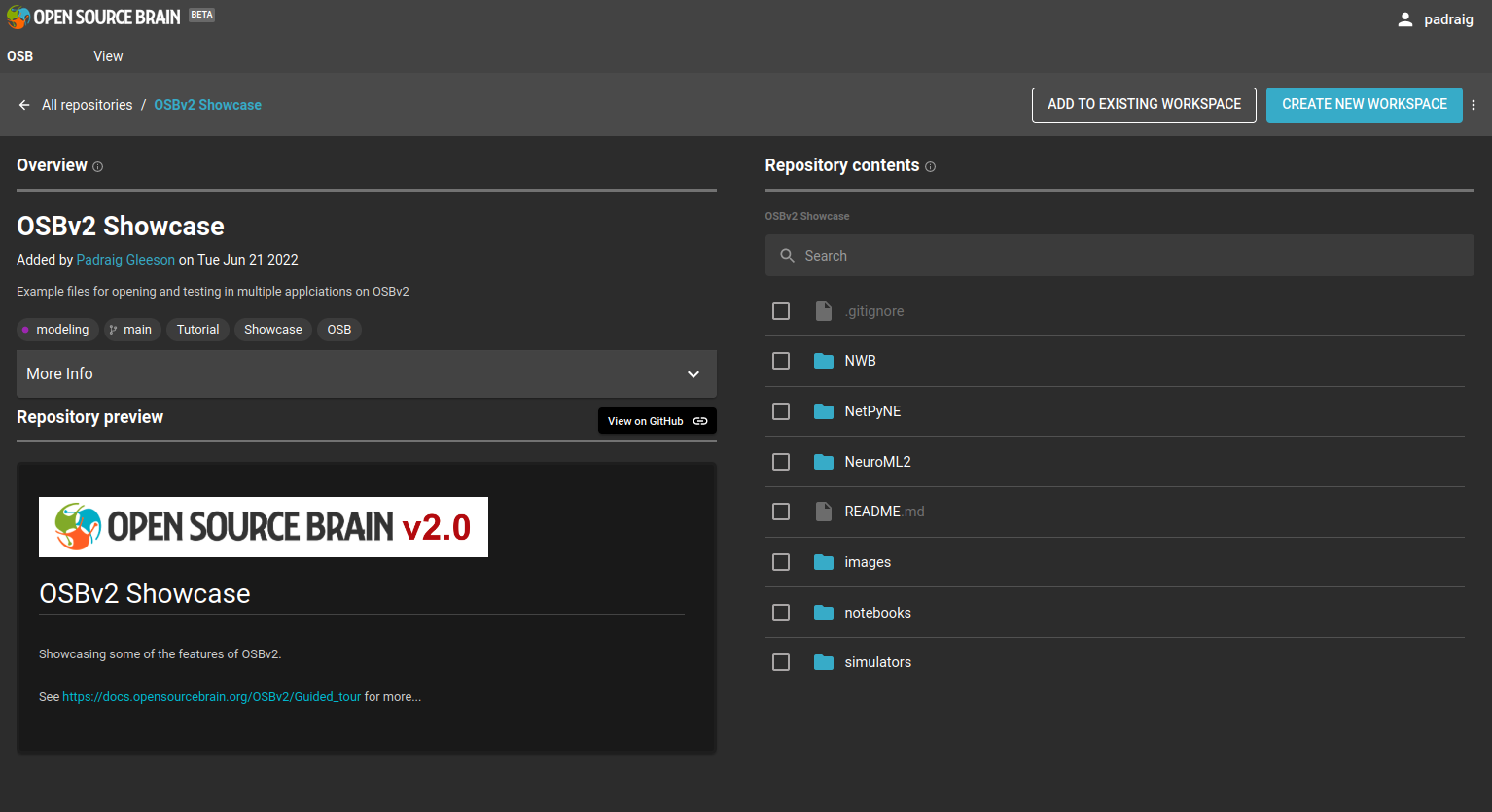Click the info icon beside Repository contents
The width and height of the screenshot is (1492, 812).
pyautogui.click(x=930, y=167)
